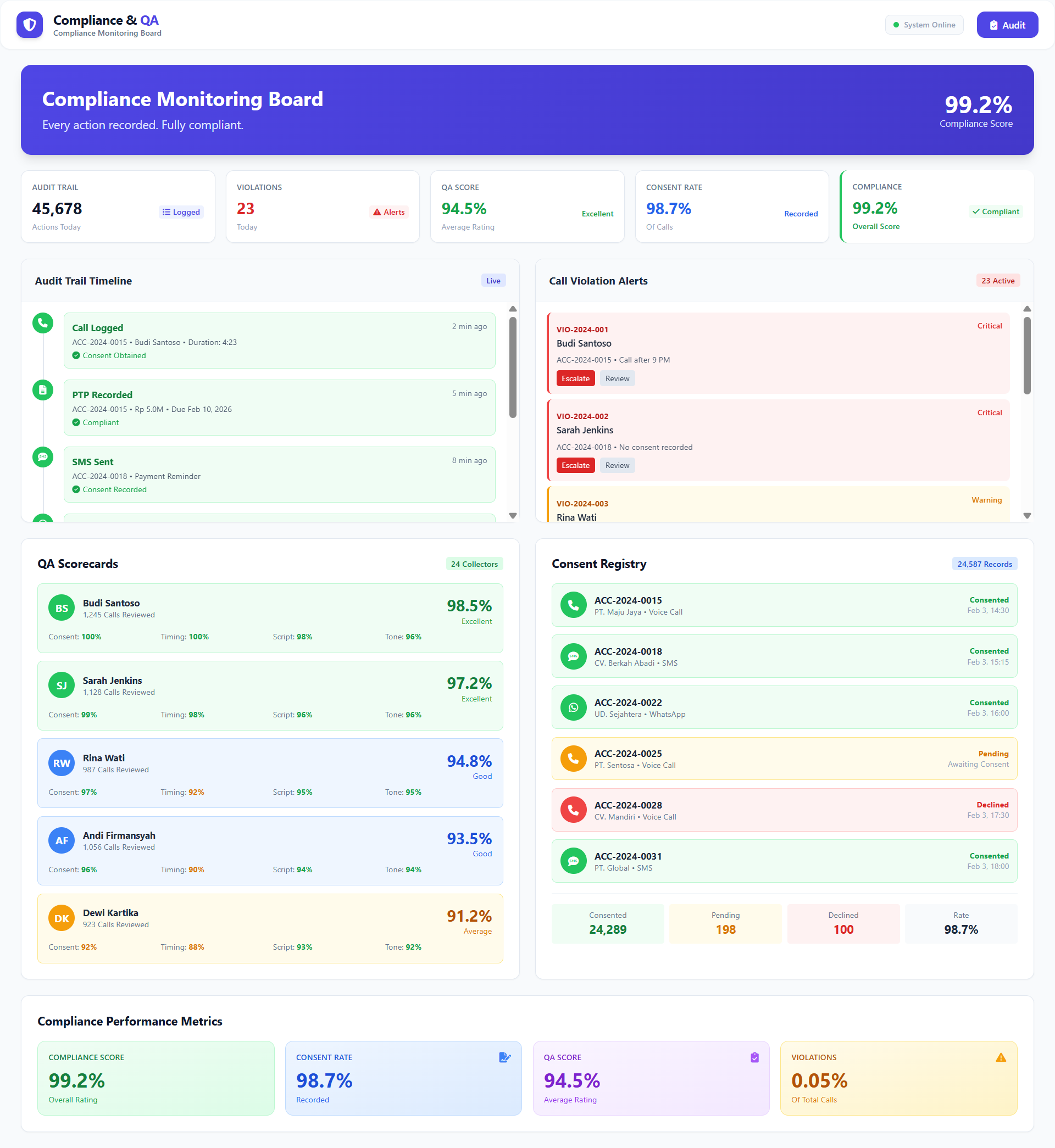Review Sarah Jenkins violation VIO-2024-002
The height and width of the screenshot is (1148, 1055).
pos(617,465)
